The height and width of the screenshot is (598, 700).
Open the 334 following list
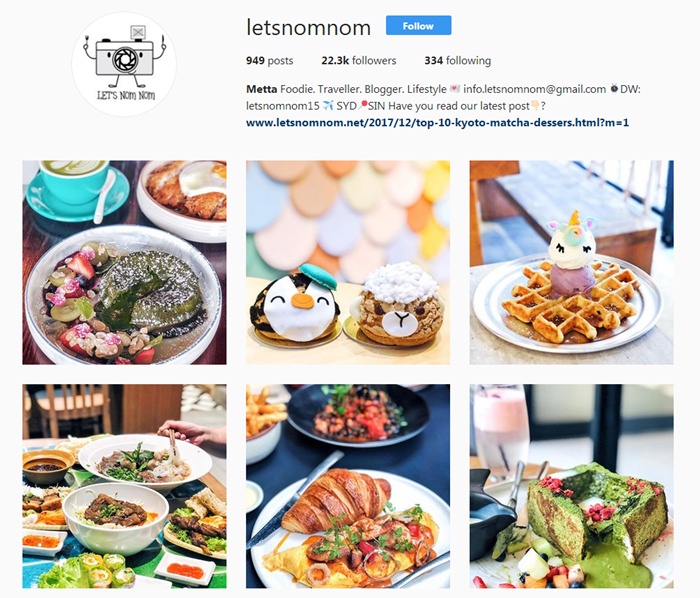tap(458, 61)
